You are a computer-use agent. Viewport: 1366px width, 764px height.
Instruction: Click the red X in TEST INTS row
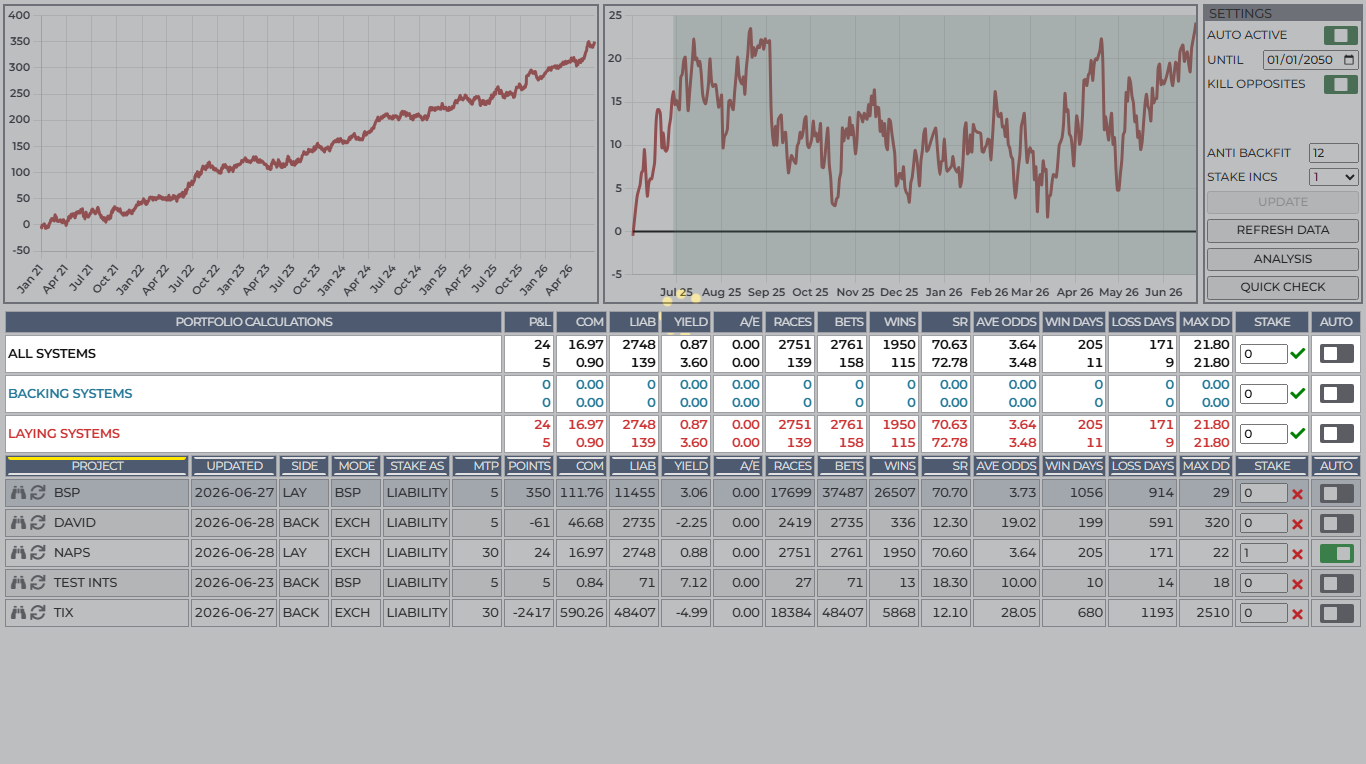point(1297,584)
